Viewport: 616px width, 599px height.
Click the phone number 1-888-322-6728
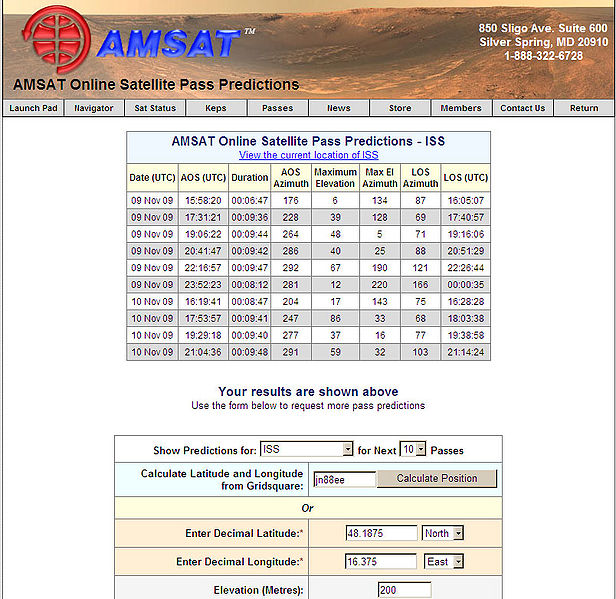(x=544, y=56)
